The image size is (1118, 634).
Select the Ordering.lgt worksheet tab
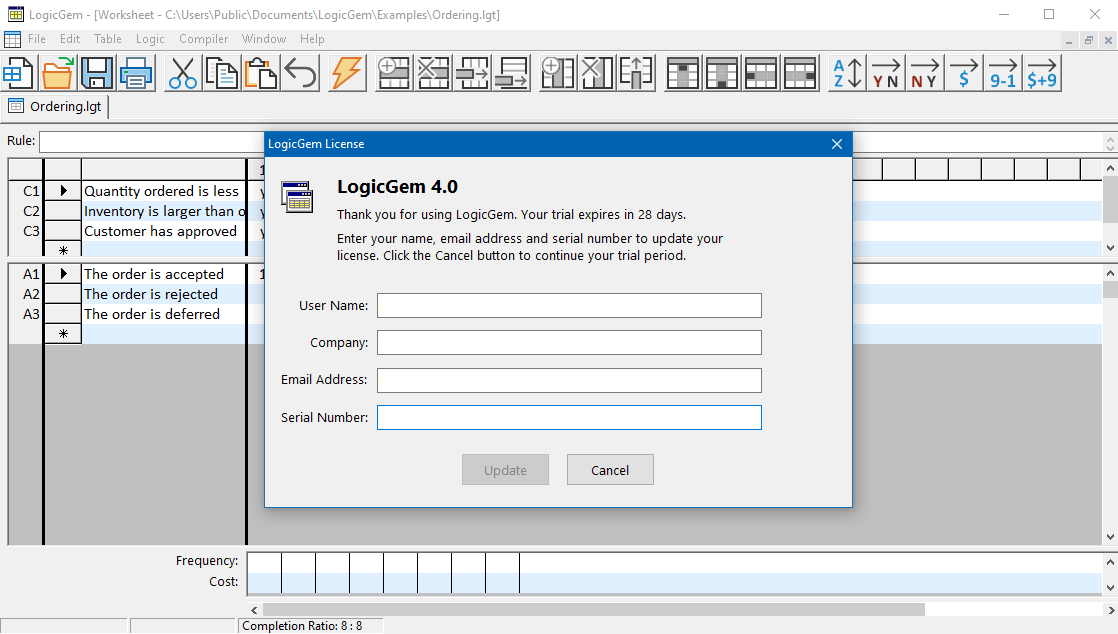click(56, 104)
